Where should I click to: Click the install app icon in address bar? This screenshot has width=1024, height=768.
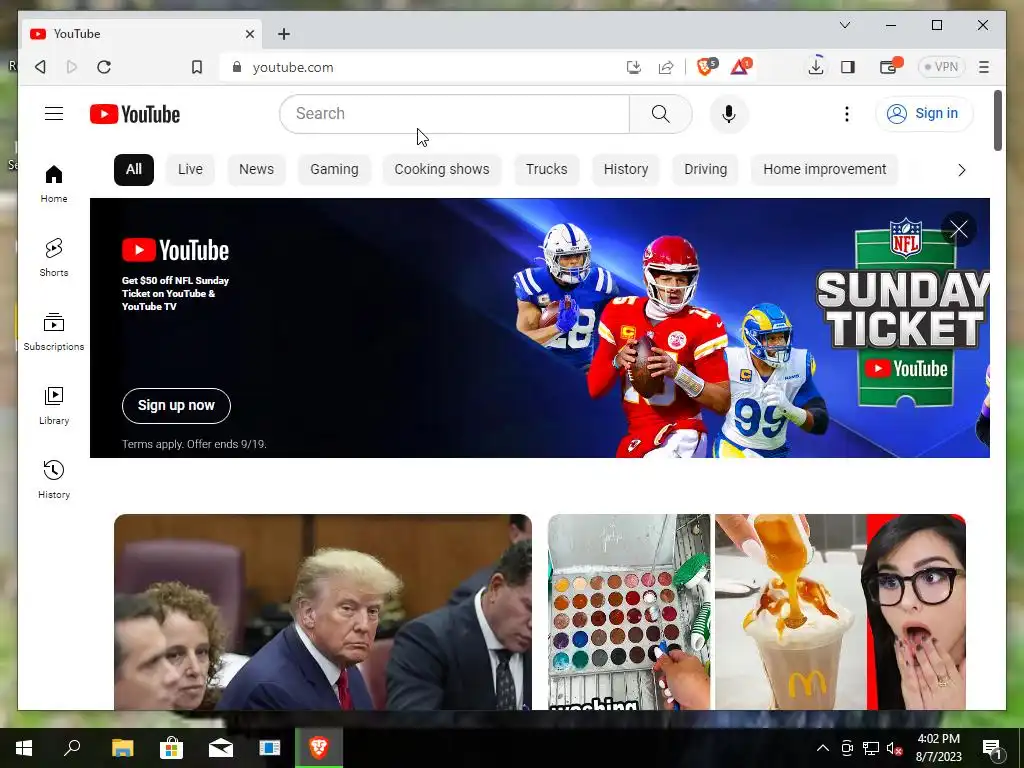point(633,67)
